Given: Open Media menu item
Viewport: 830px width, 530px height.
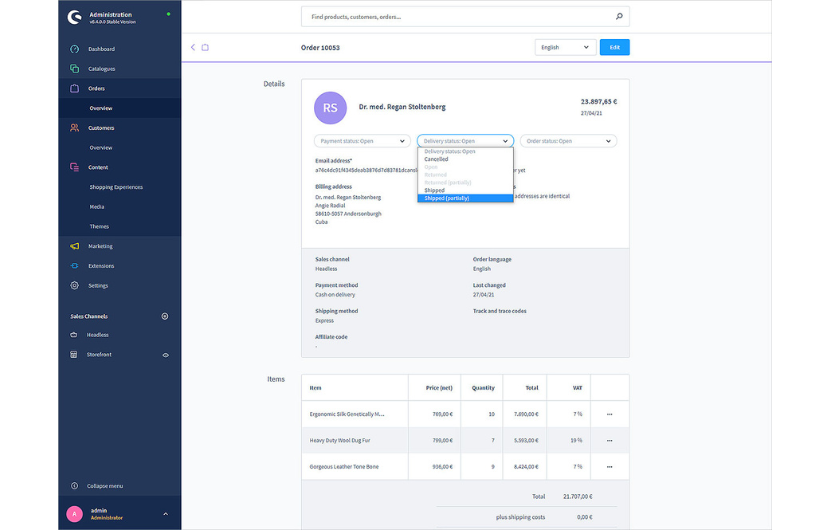Looking at the screenshot, I should 97,206.
